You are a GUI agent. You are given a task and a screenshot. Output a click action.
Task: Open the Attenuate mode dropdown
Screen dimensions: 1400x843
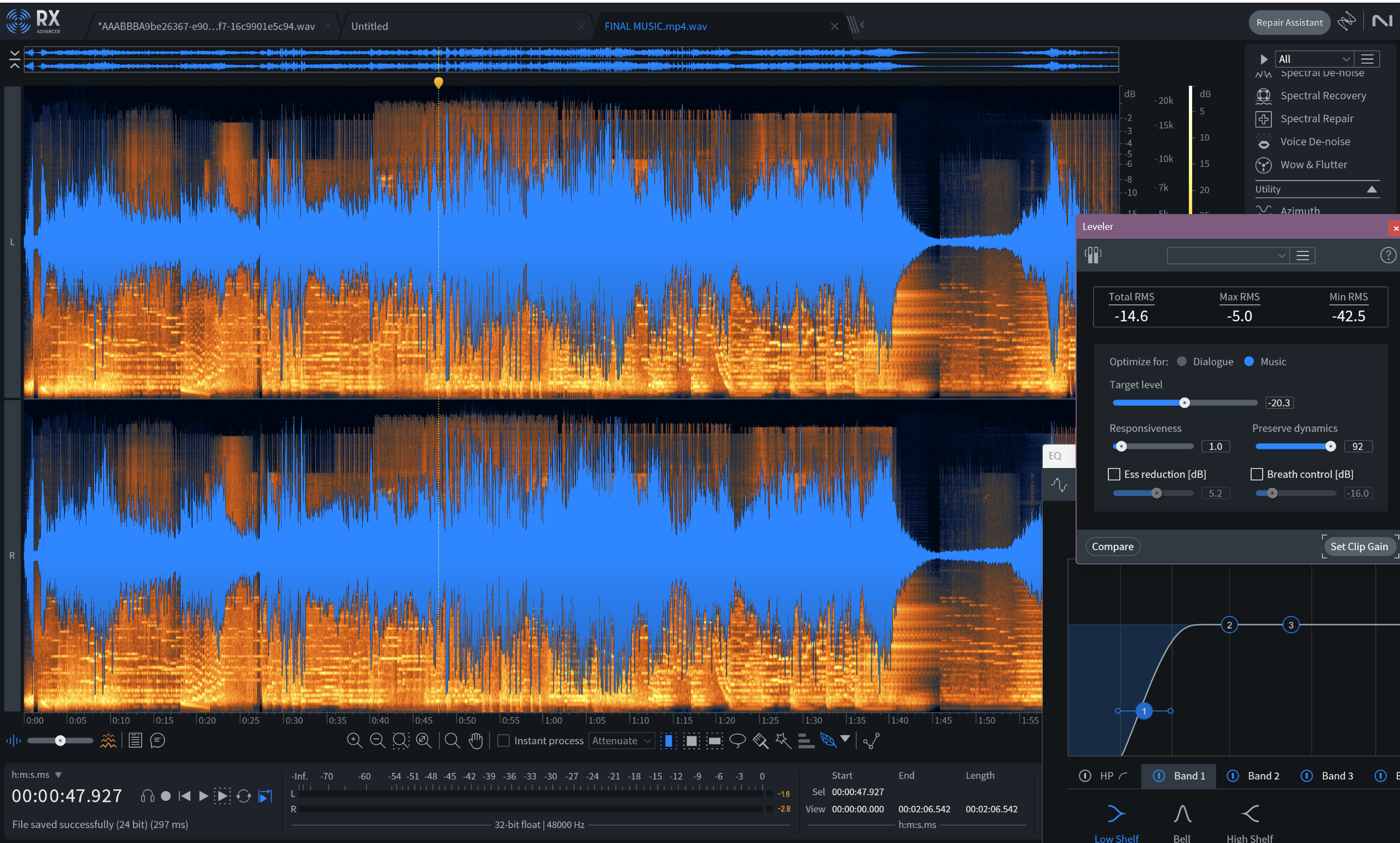click(x=621, y=740)
